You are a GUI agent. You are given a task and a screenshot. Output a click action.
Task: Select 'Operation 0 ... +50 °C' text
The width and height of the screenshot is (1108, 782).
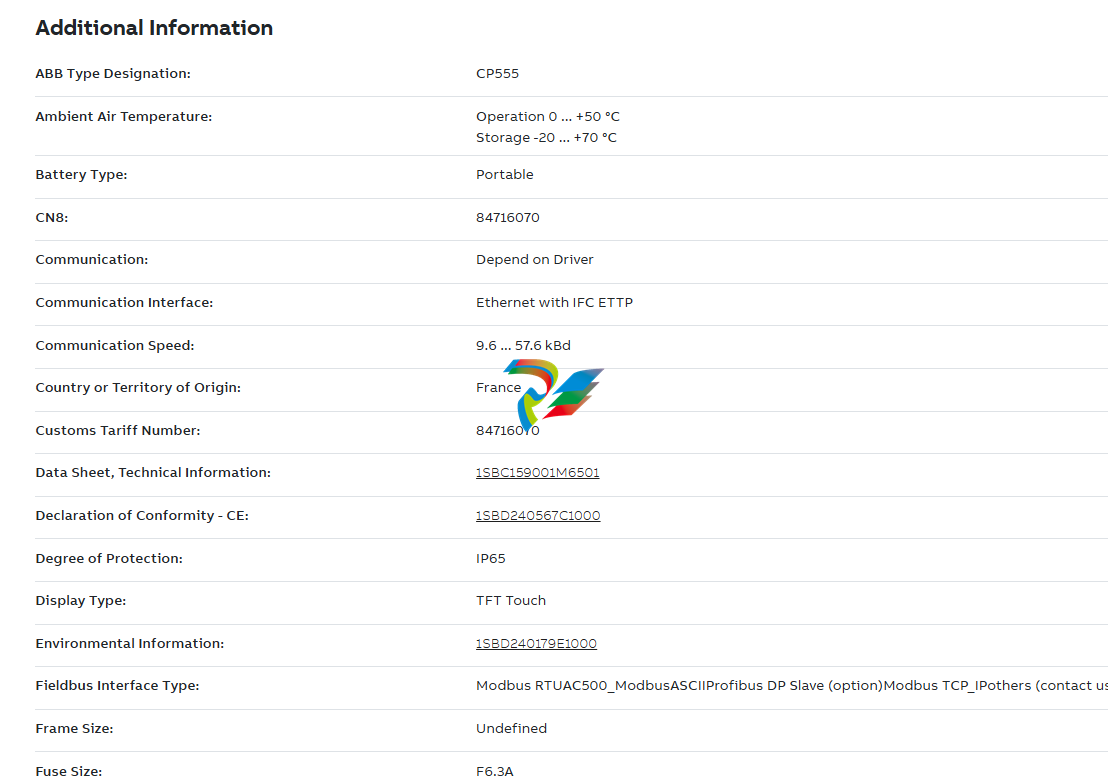click(x=548, y=117)
